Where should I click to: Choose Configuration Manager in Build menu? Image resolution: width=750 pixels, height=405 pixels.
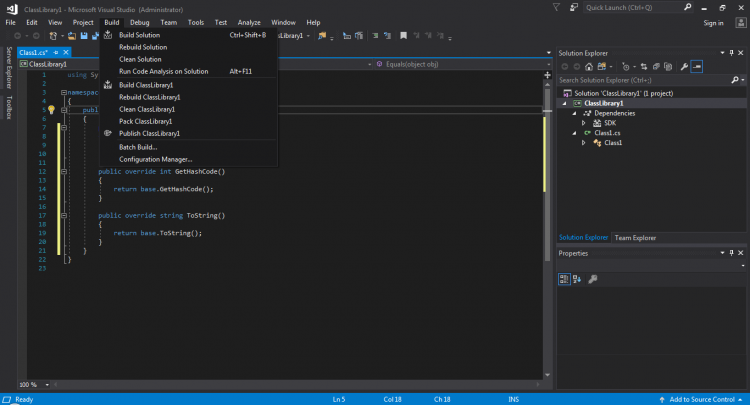click(155, 159)
